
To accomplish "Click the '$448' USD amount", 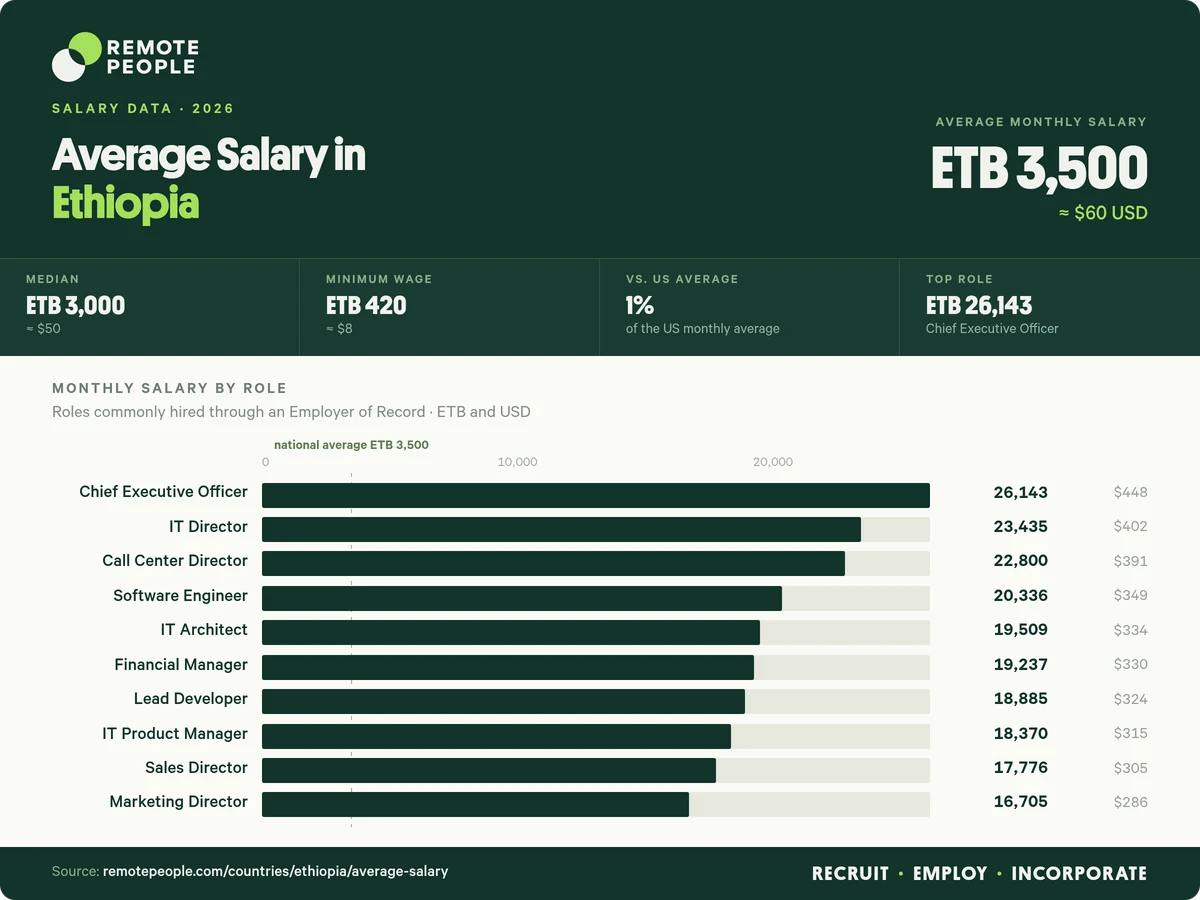I will [x=1131, y=493].
